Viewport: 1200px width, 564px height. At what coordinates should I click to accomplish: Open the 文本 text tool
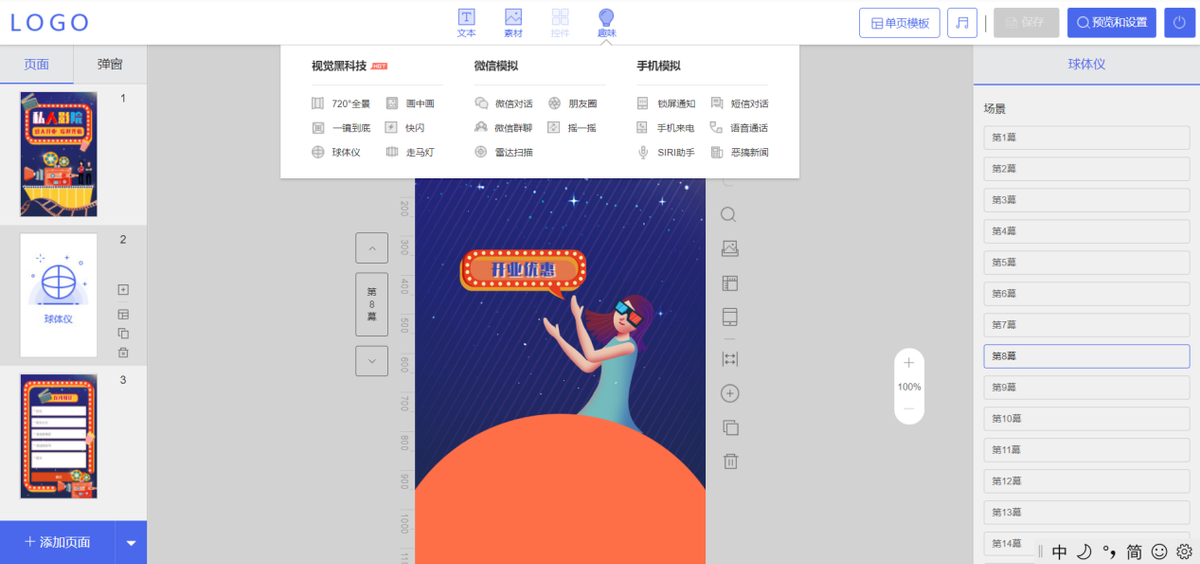(x=466, y=23)
